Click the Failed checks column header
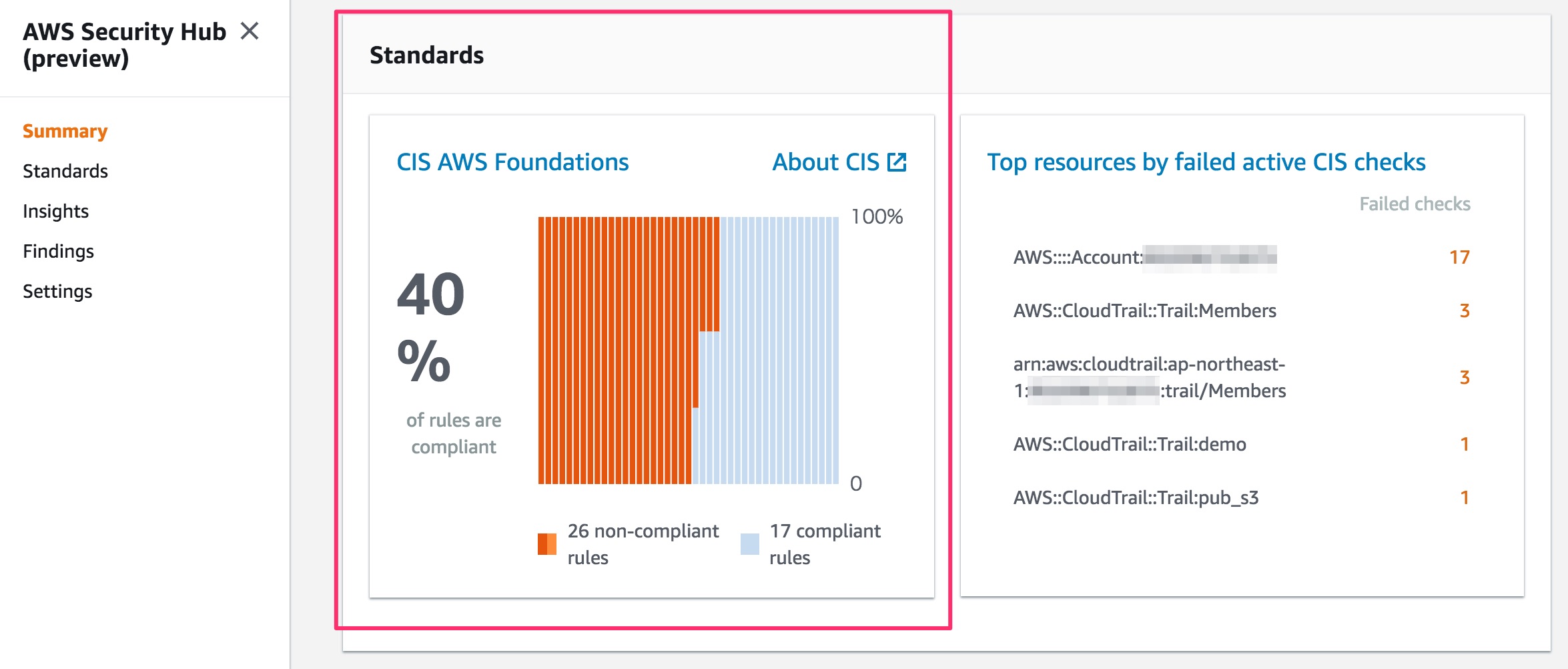 point(1413,204)
